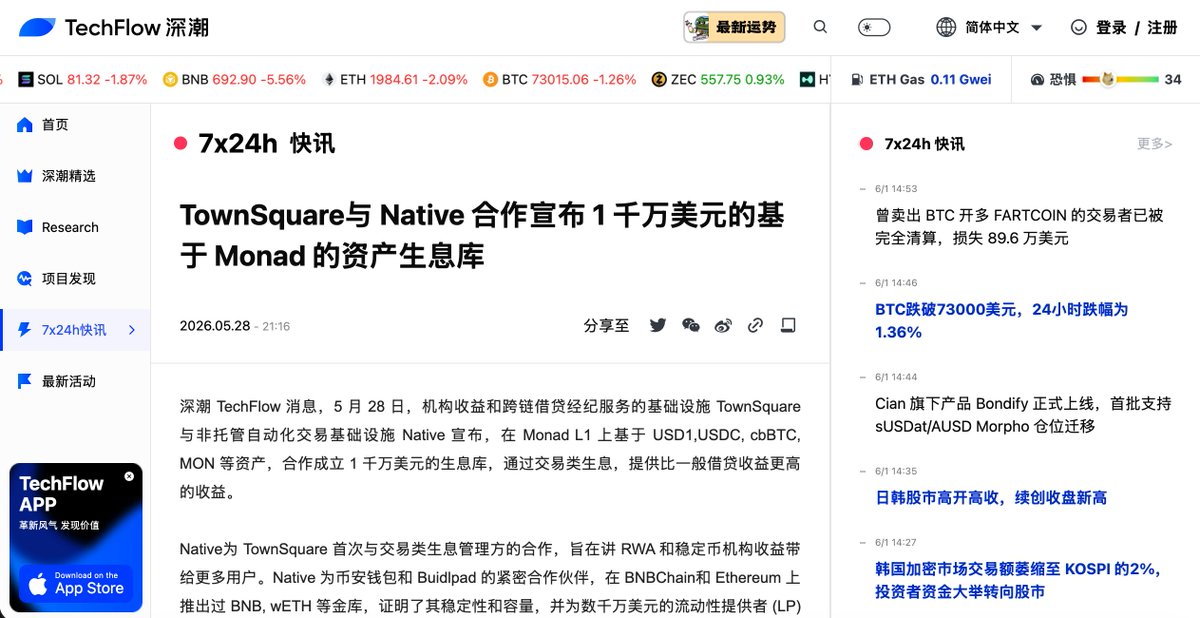This screenshot has height=618, width=1200.
Task: Open news BTC跌破73000美元
Action: click(x=1001, y=320)
